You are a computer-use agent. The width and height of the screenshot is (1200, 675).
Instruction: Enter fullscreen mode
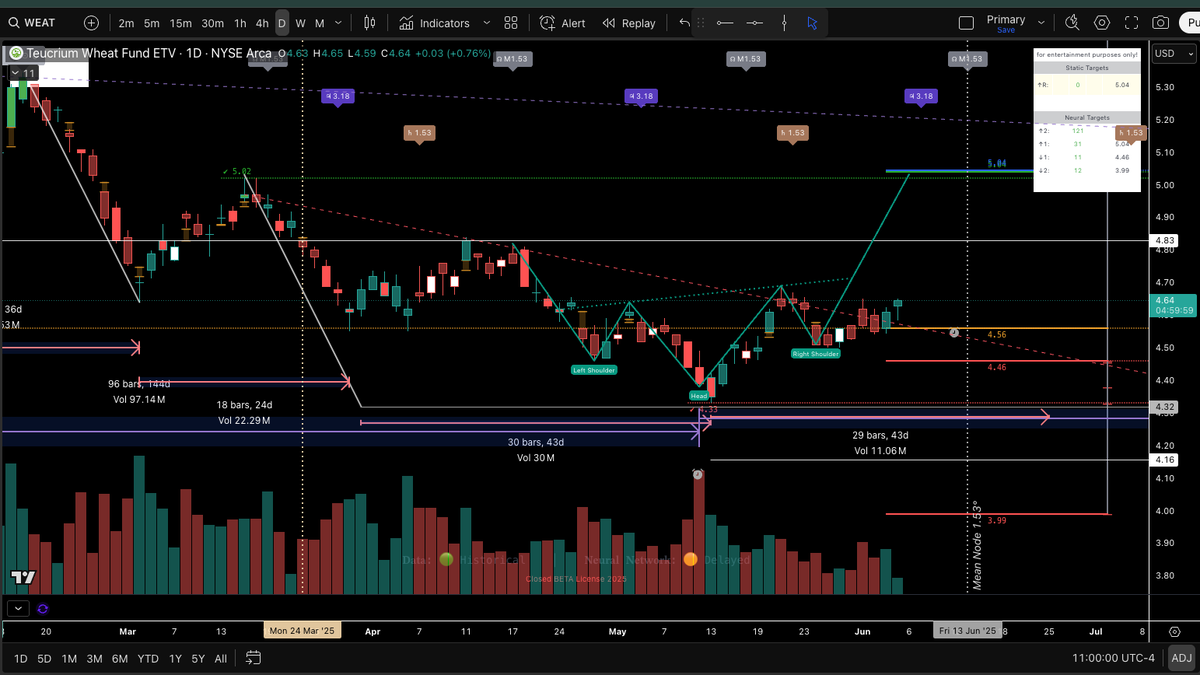click(1132, 23)
